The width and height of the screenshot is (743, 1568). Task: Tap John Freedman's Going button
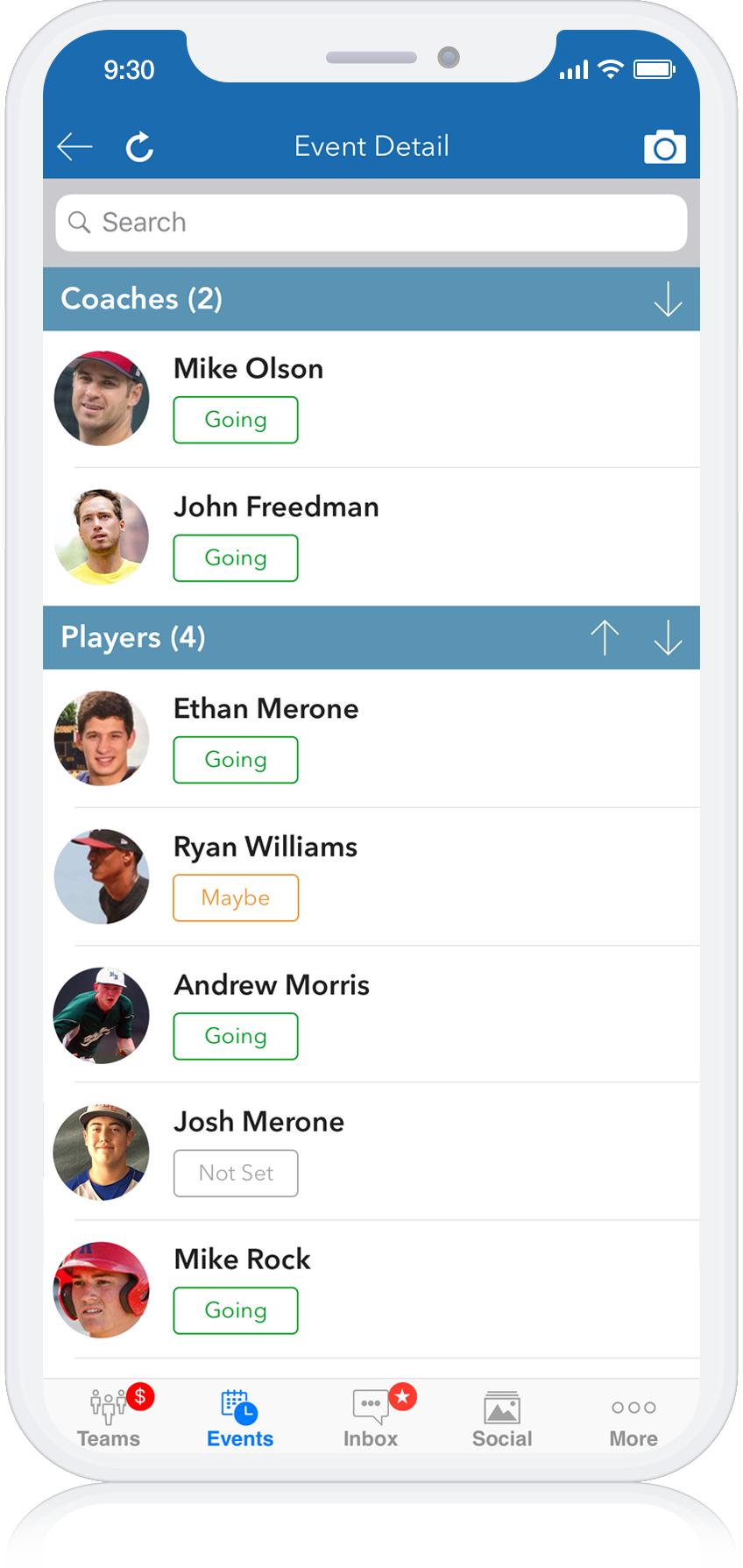click(236, 558)
